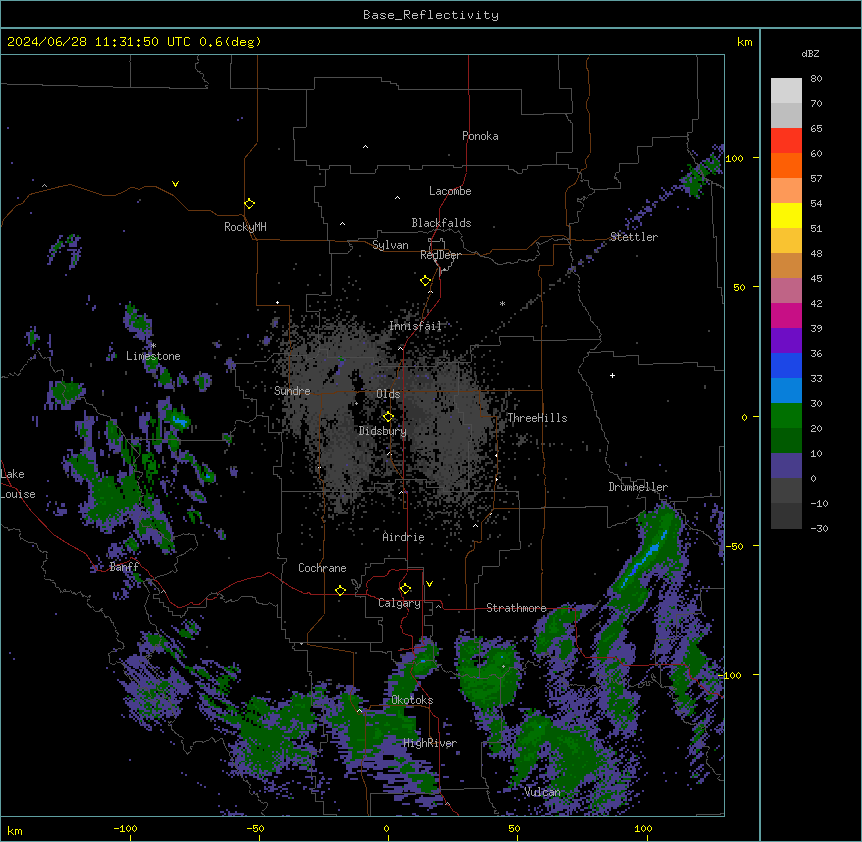Viewport: 862px width, 842px height.
Task: Select the white asterisk marker above Limestone
Action: pos(153,346)
